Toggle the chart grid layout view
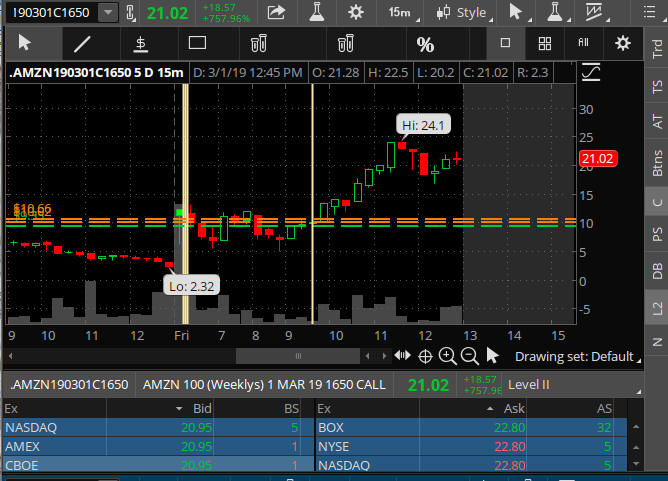The image size is (668, 481). coord(544,43)
